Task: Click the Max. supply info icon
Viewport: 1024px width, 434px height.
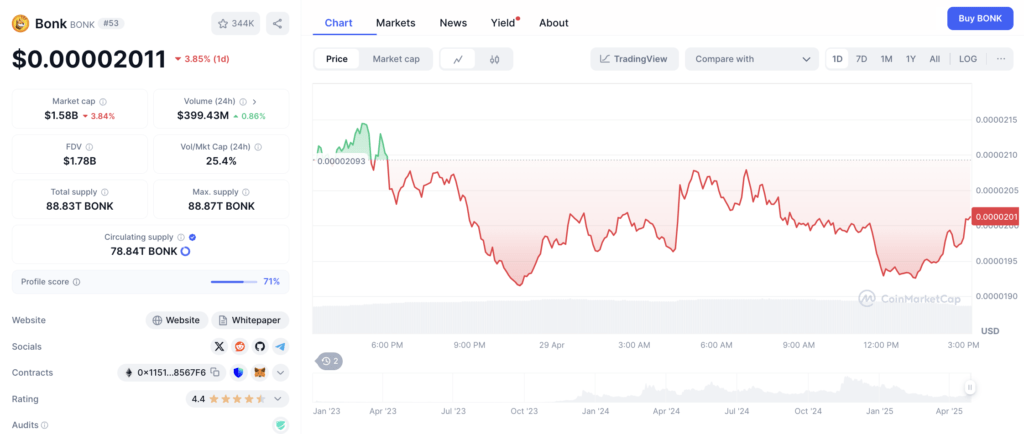Action: (x=246, y=193)
